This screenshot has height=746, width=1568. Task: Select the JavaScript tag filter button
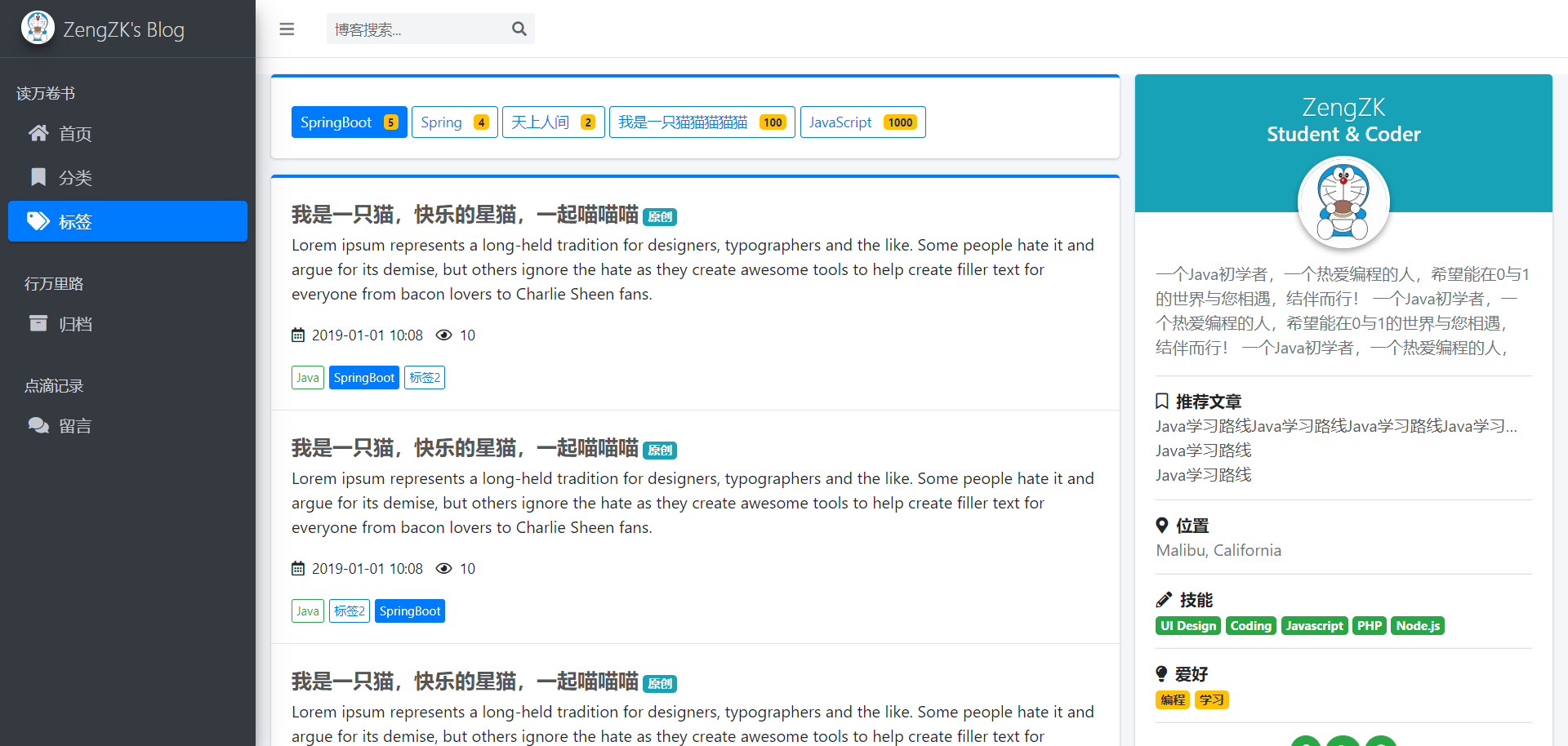[862, 122]
